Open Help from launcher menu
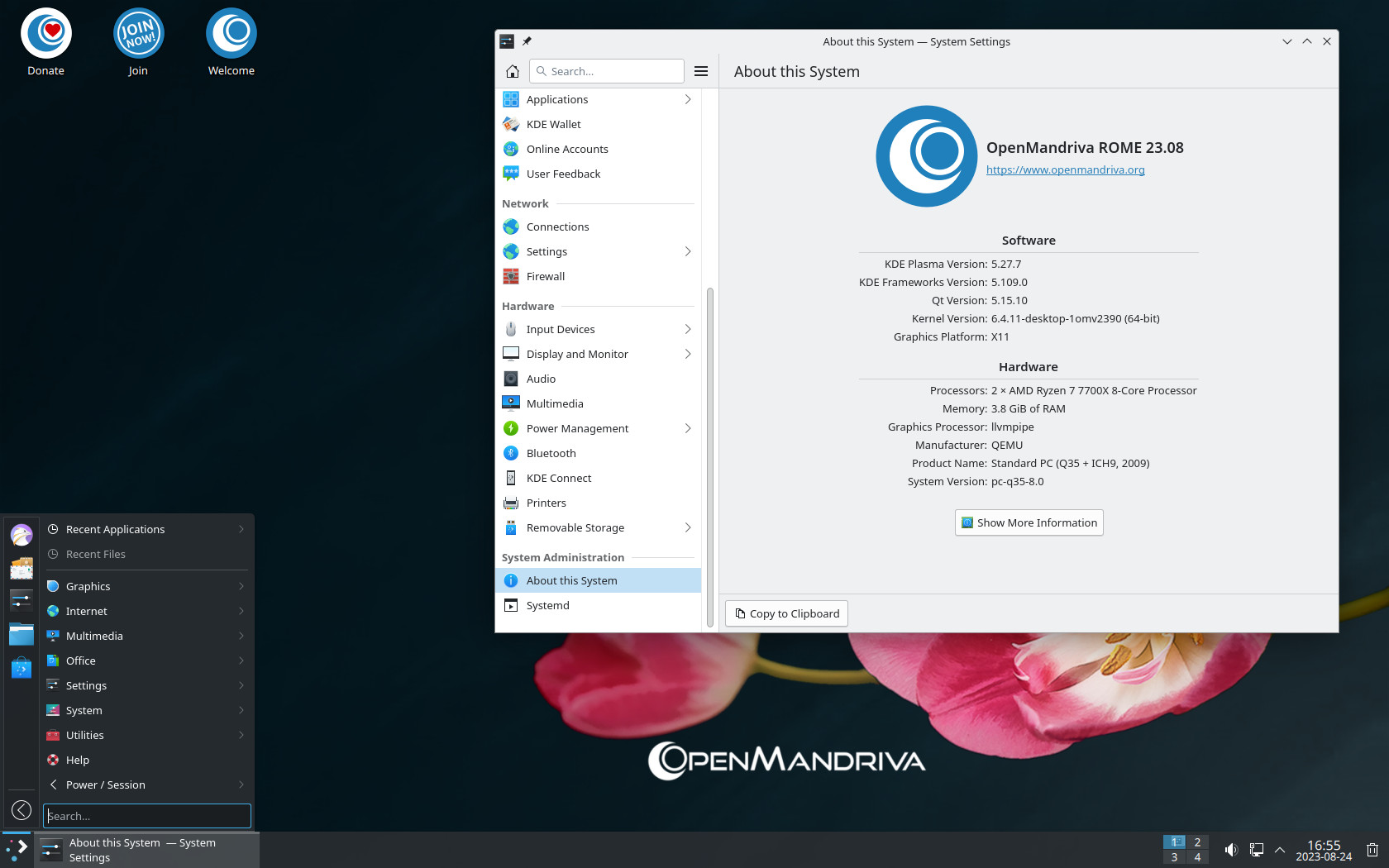The height and width of the screenshot is (868, 1389). (146, 760)
